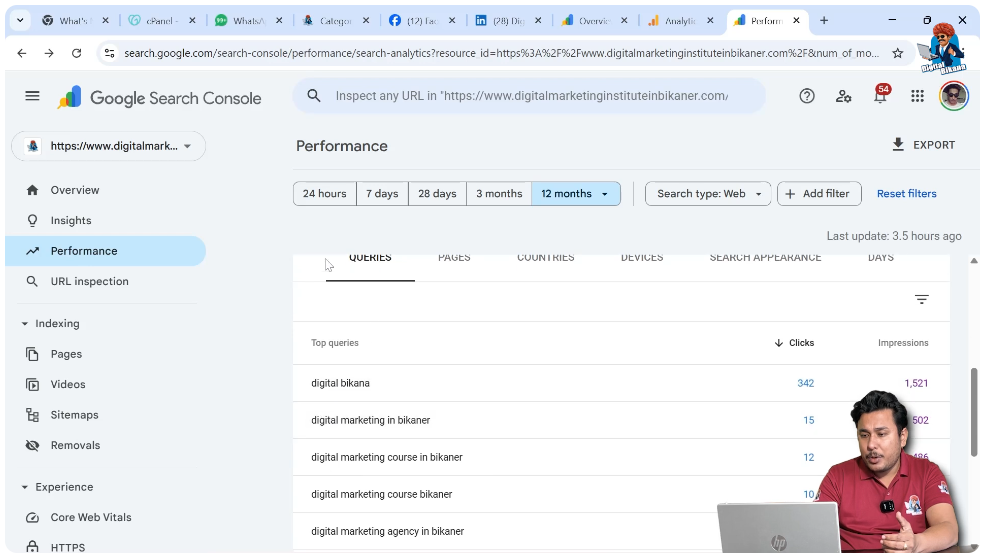Select the 28 days range
984x555 pixels.
(437, 193)
